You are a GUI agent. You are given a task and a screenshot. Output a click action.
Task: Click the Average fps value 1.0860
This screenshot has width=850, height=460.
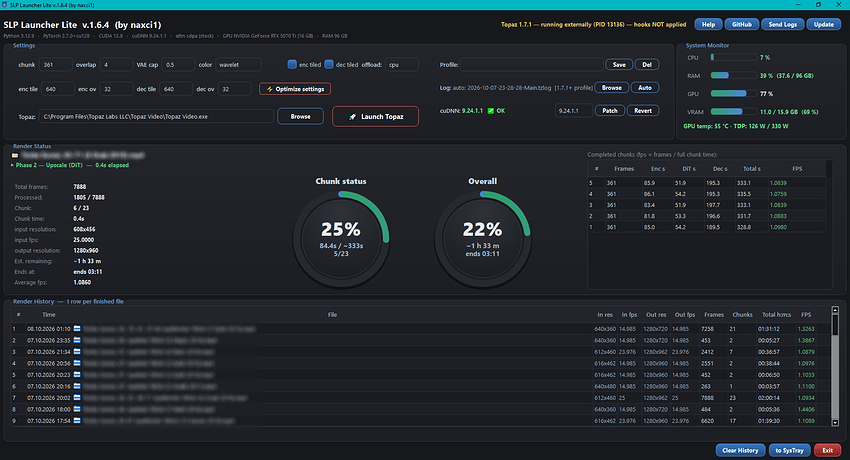click(x=82, y=282)
